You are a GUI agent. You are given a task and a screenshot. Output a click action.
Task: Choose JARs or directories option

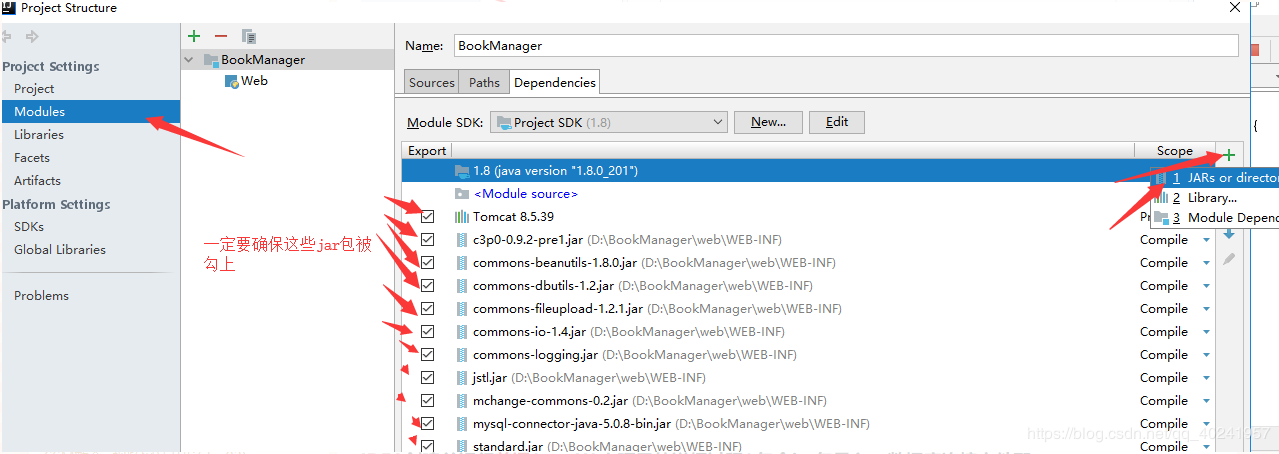coord(1216,177)
